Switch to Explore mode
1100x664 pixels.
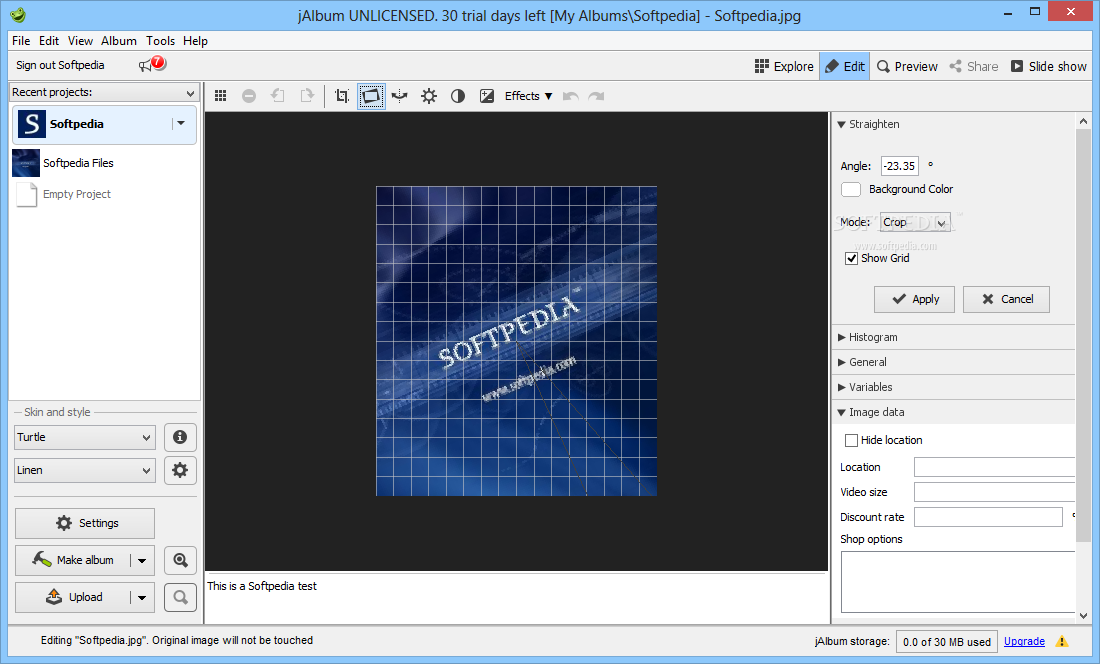(x=784, y=66)
